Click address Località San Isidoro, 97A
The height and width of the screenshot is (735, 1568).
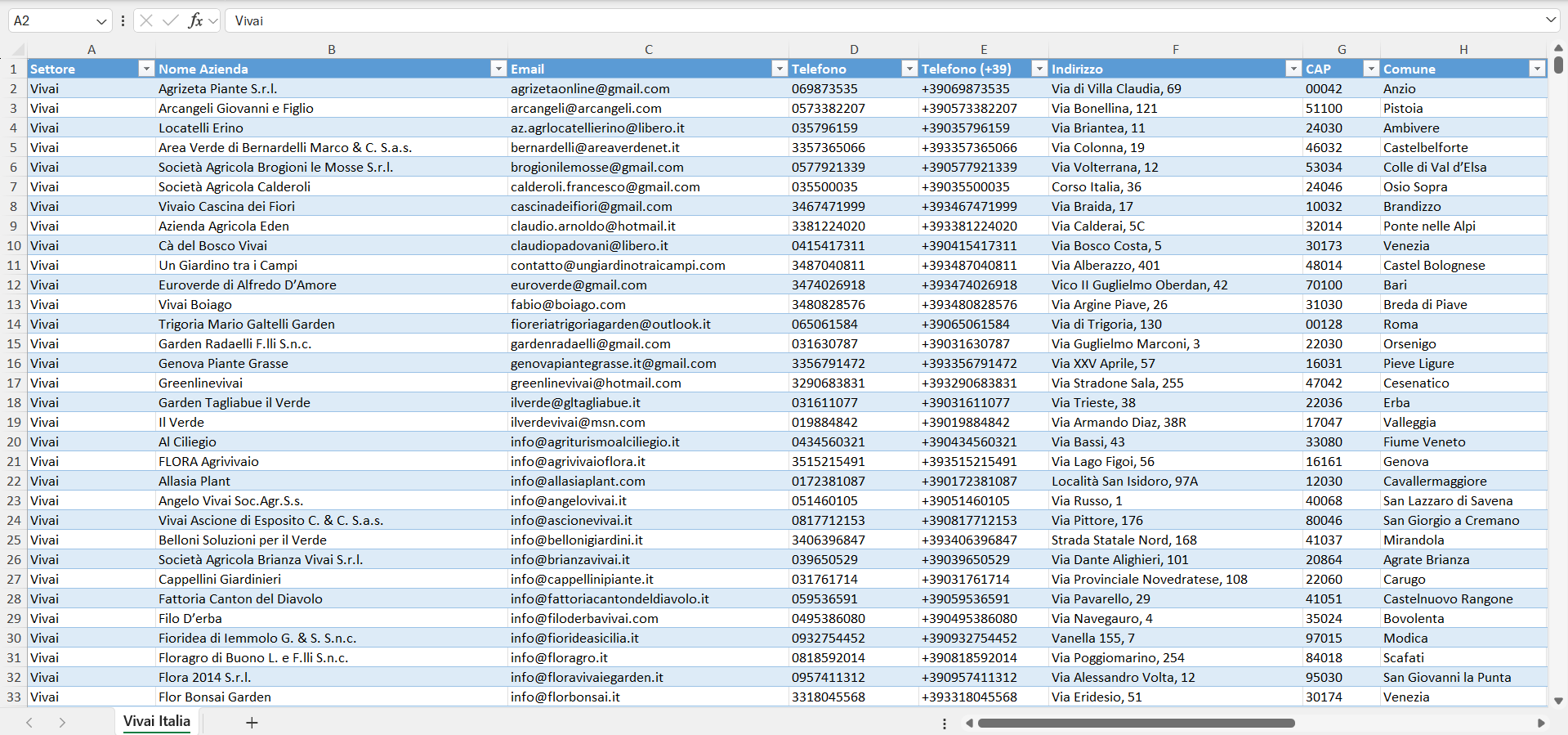[x=1176, y=481]
